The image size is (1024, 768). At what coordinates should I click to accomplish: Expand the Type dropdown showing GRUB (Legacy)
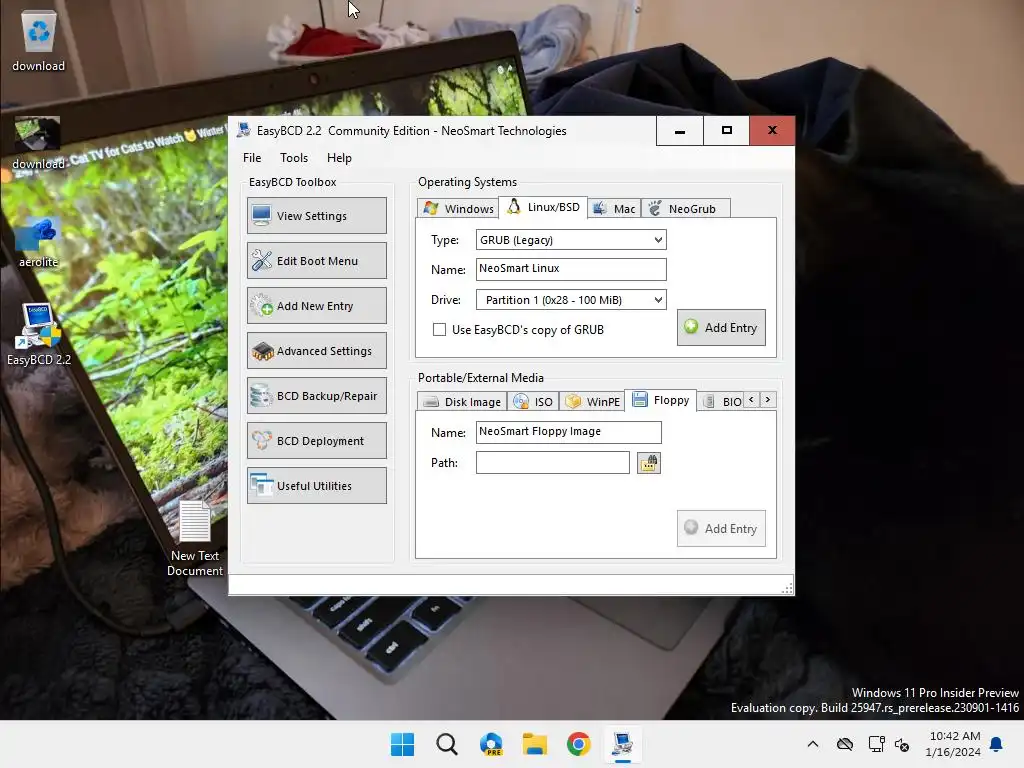[x=571, y=240]
